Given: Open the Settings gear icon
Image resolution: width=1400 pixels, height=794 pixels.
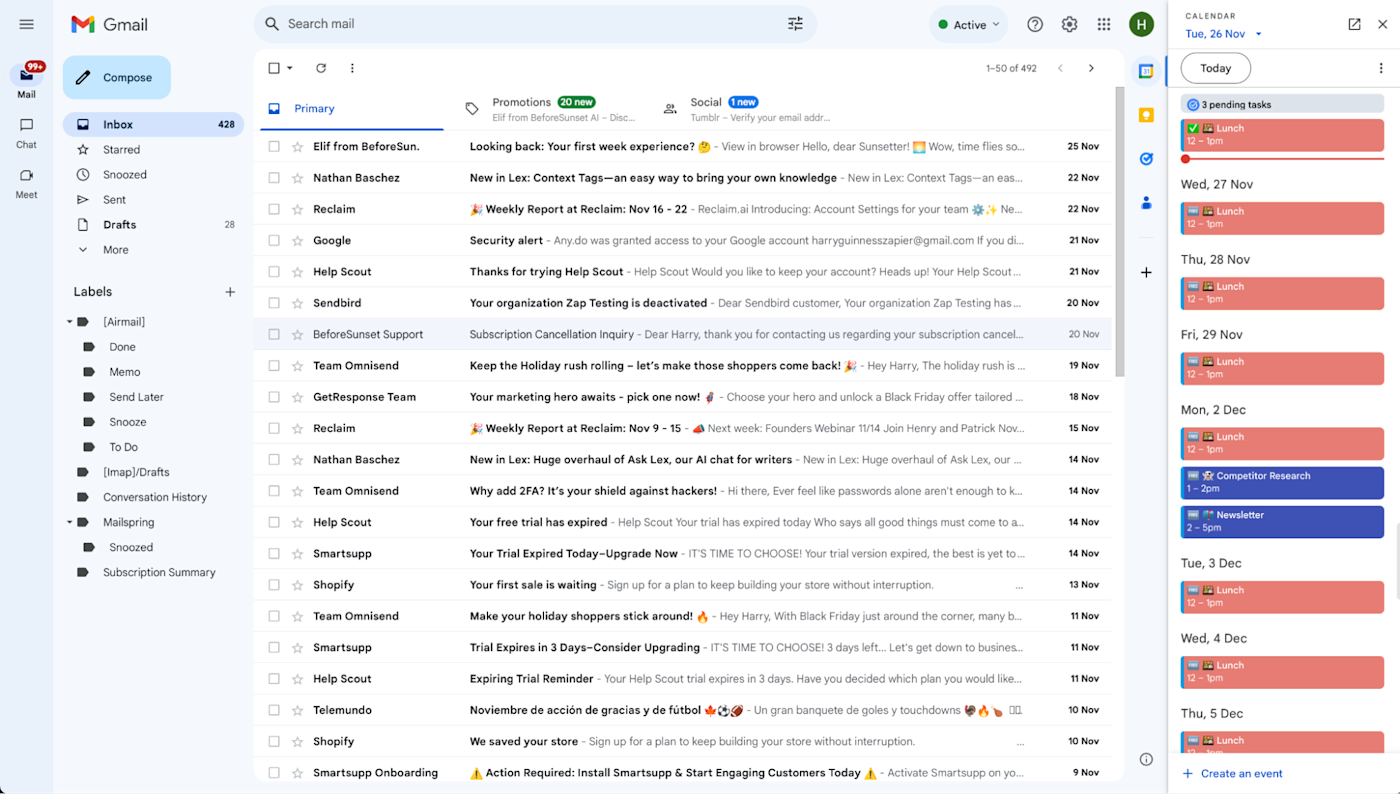Looking at the screenshot, I should (x=1069, y=24).
